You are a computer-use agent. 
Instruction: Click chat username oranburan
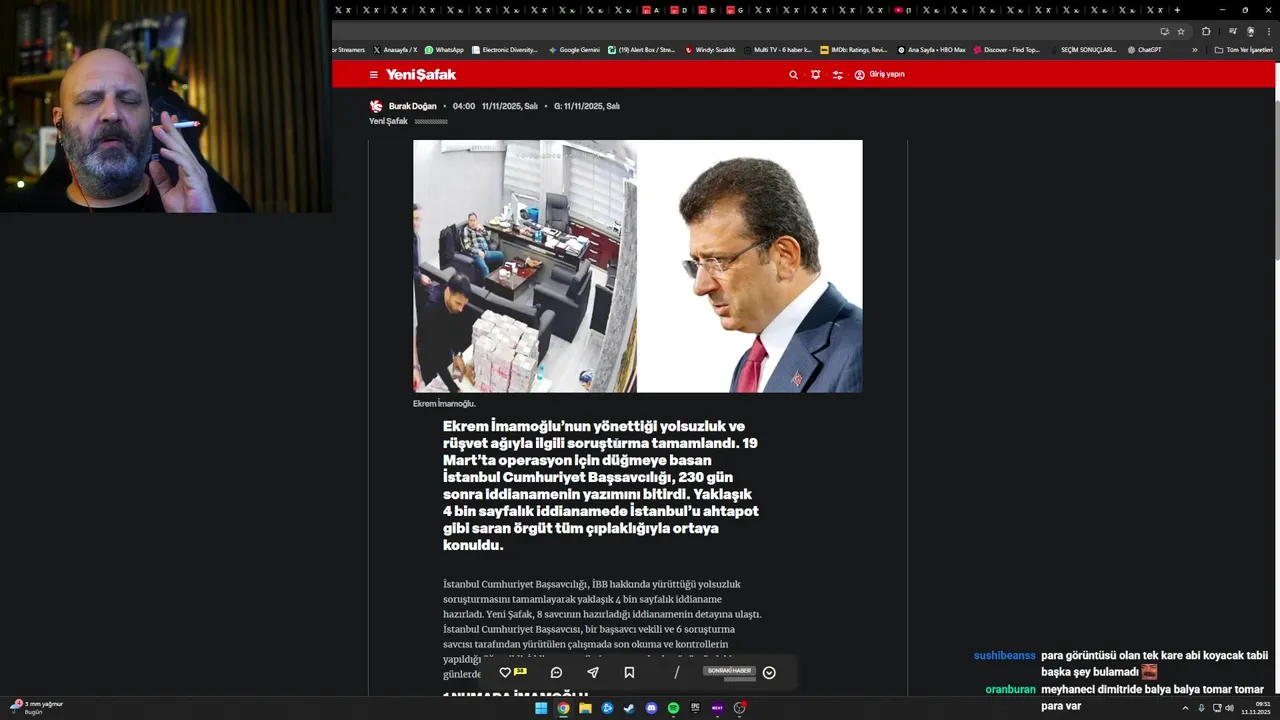tap(1011, 690)
